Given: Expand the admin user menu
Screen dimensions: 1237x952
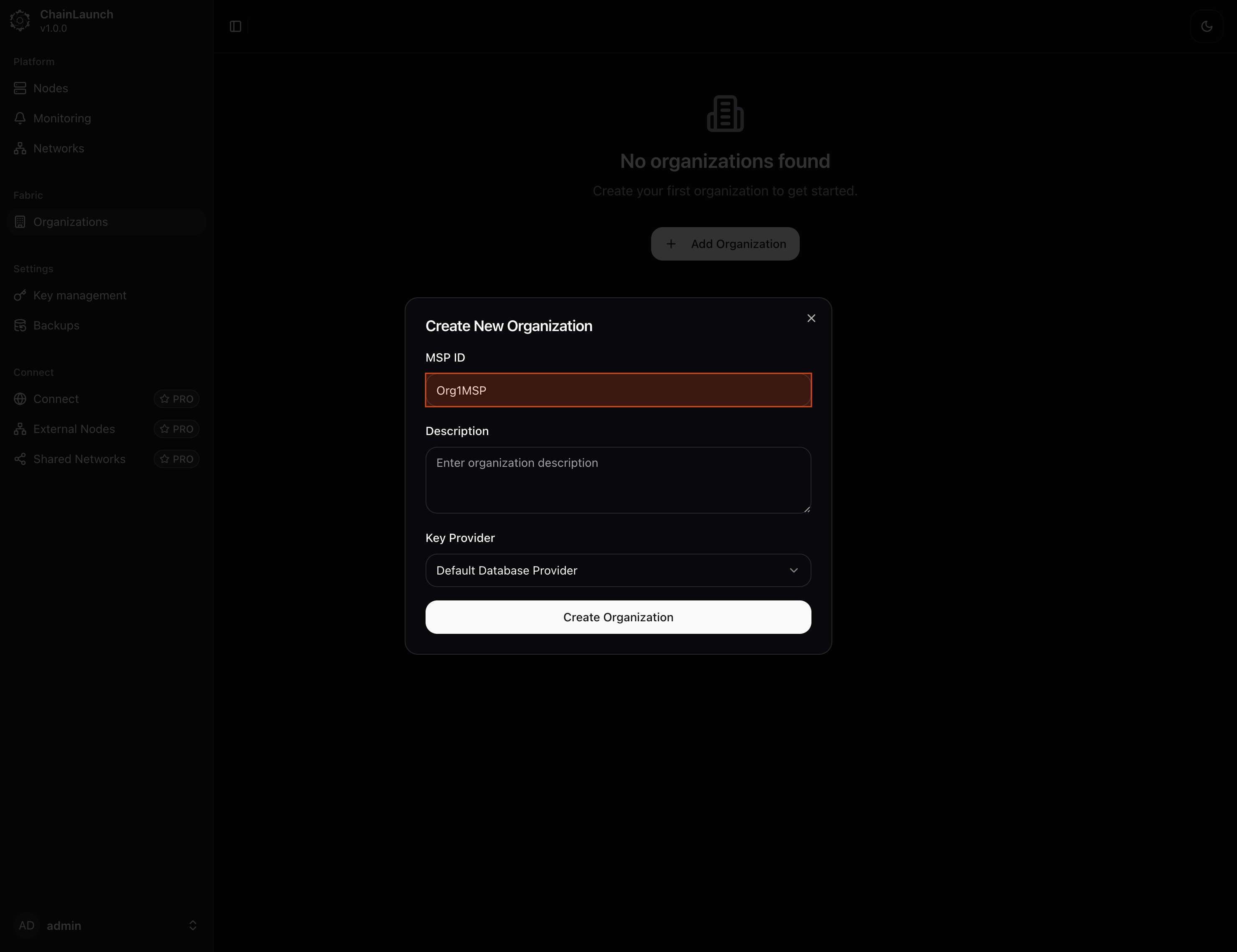Looking at the screenshot, I should pos(193,925).
